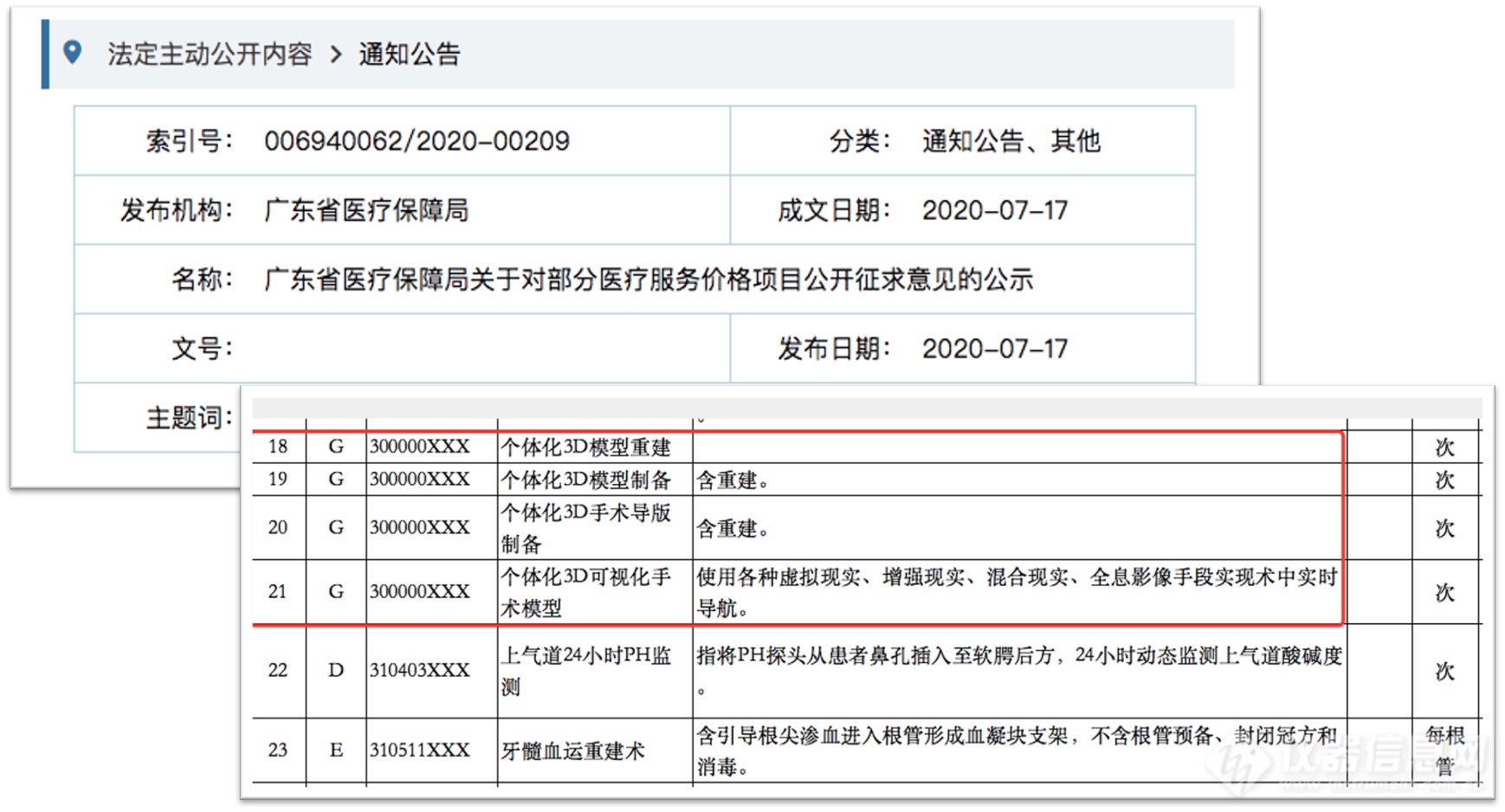Screen dimensions: 1505x812
Task: Click the 主题词 label
Action: click(189, 418)
